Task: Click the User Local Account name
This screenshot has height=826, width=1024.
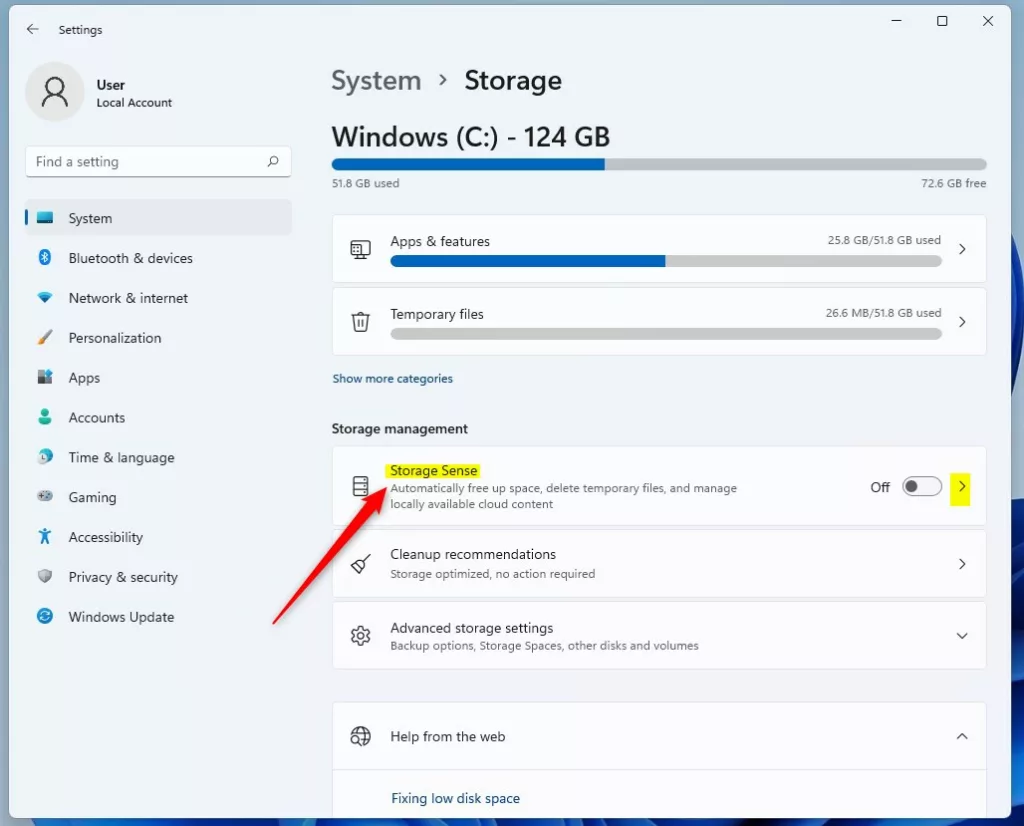Action: (134, 93)
